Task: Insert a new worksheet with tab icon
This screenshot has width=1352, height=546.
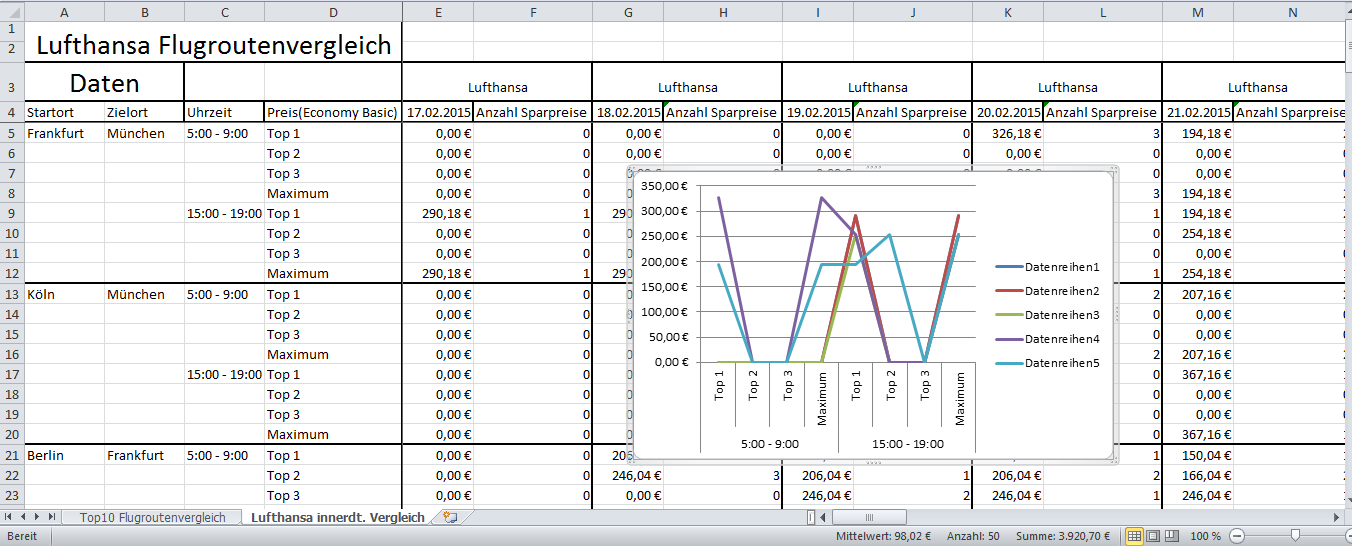Action: click(450, 517)
